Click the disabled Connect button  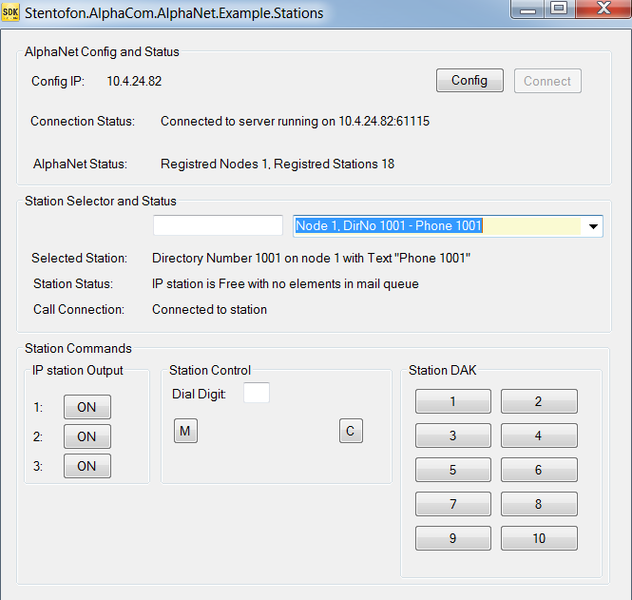click(547, 81)
